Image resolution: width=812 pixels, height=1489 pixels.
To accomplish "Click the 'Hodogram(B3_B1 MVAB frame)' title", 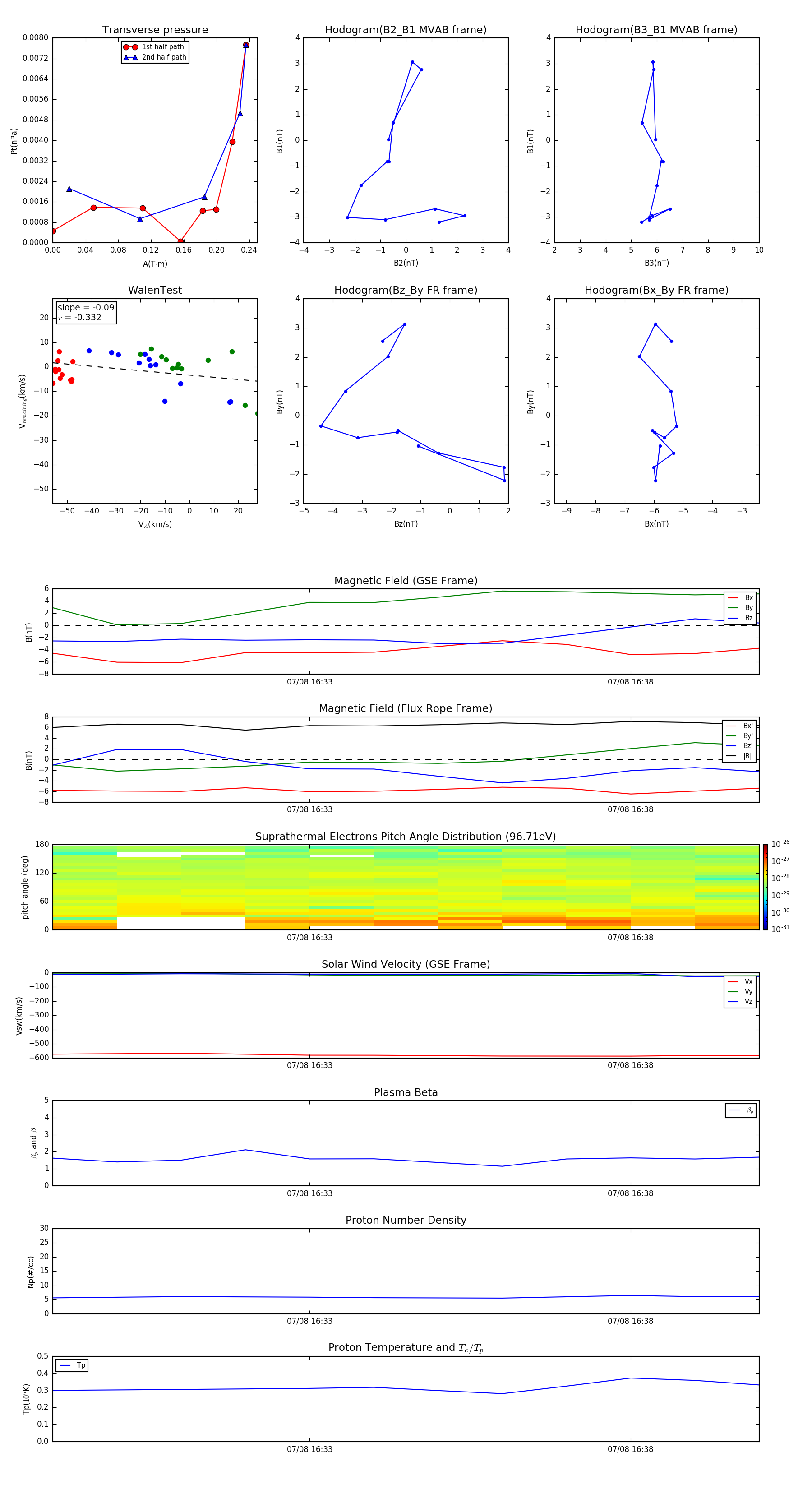I will 656,30.
